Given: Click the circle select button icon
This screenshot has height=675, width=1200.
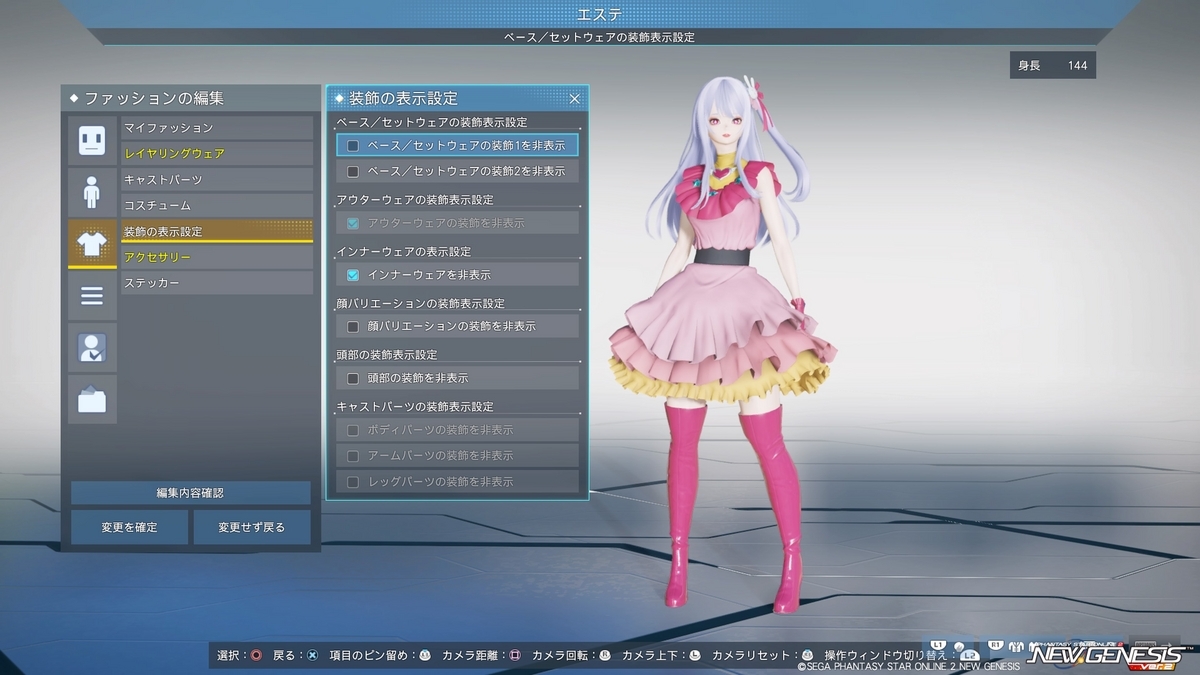Looking at the screenshot, I should tap(257, 656).
